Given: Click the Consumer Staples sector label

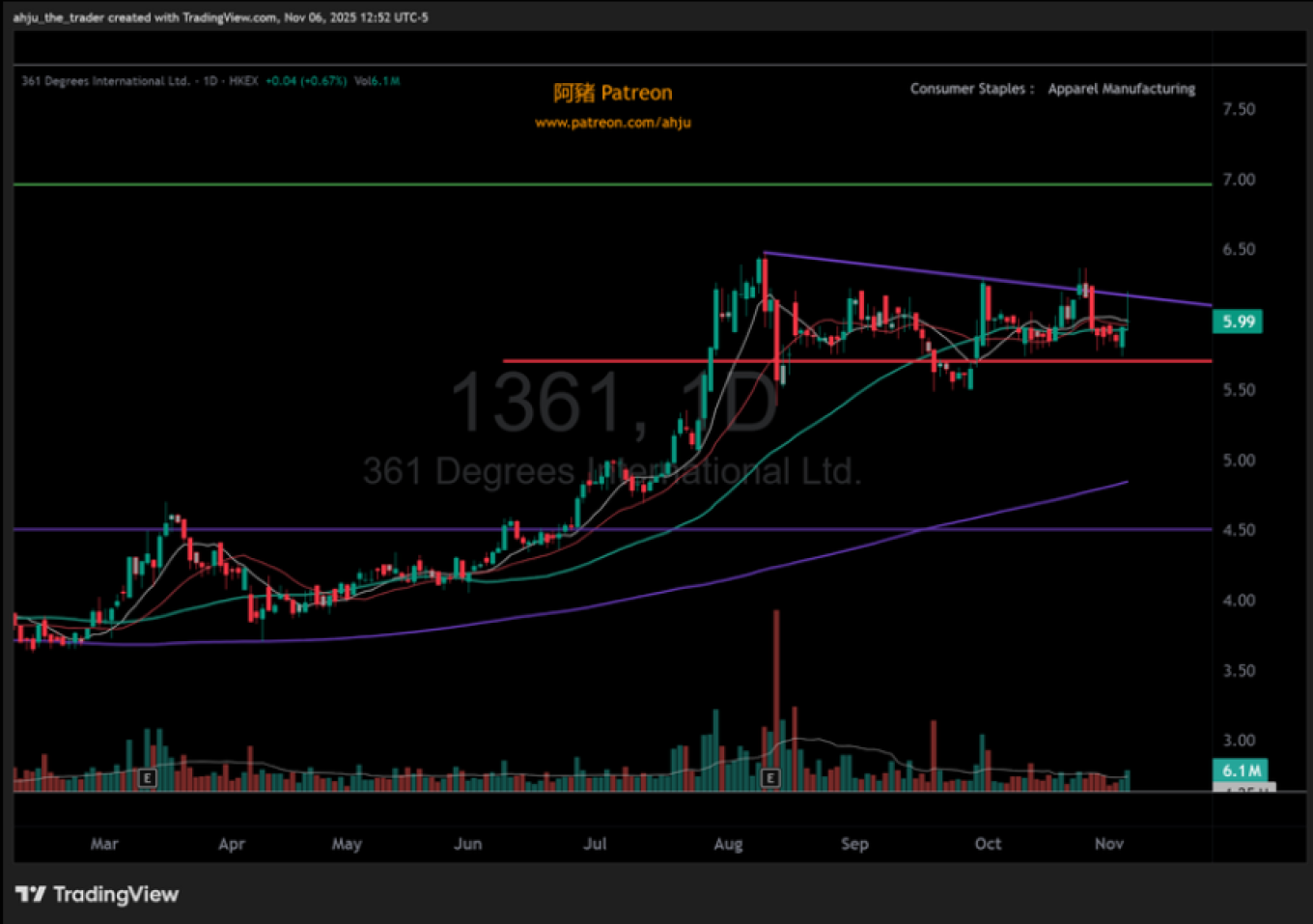Looking at the screenshot, I should [x=968, y=89].
